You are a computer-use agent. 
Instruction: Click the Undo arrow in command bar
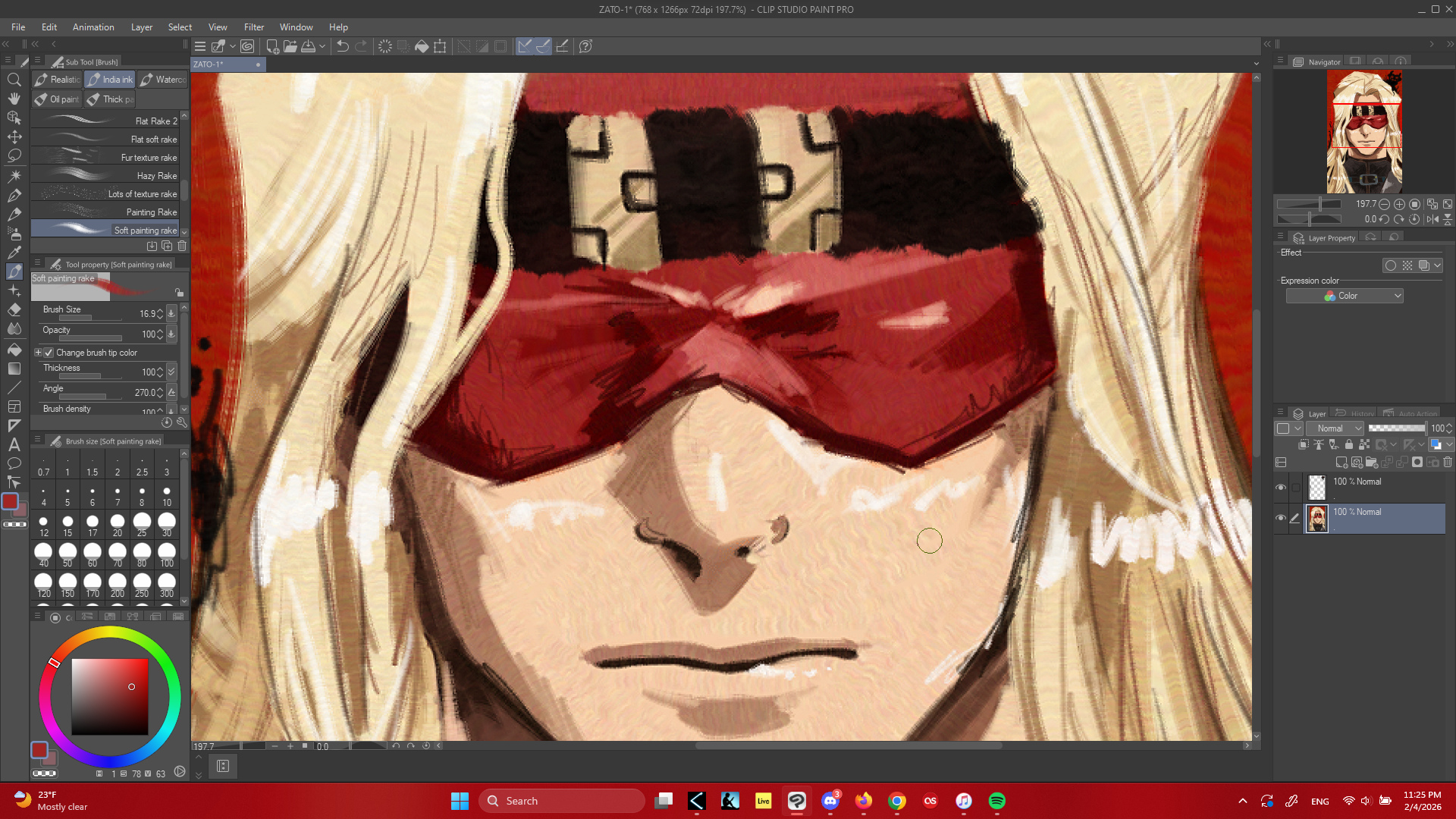tap(342, 46)
